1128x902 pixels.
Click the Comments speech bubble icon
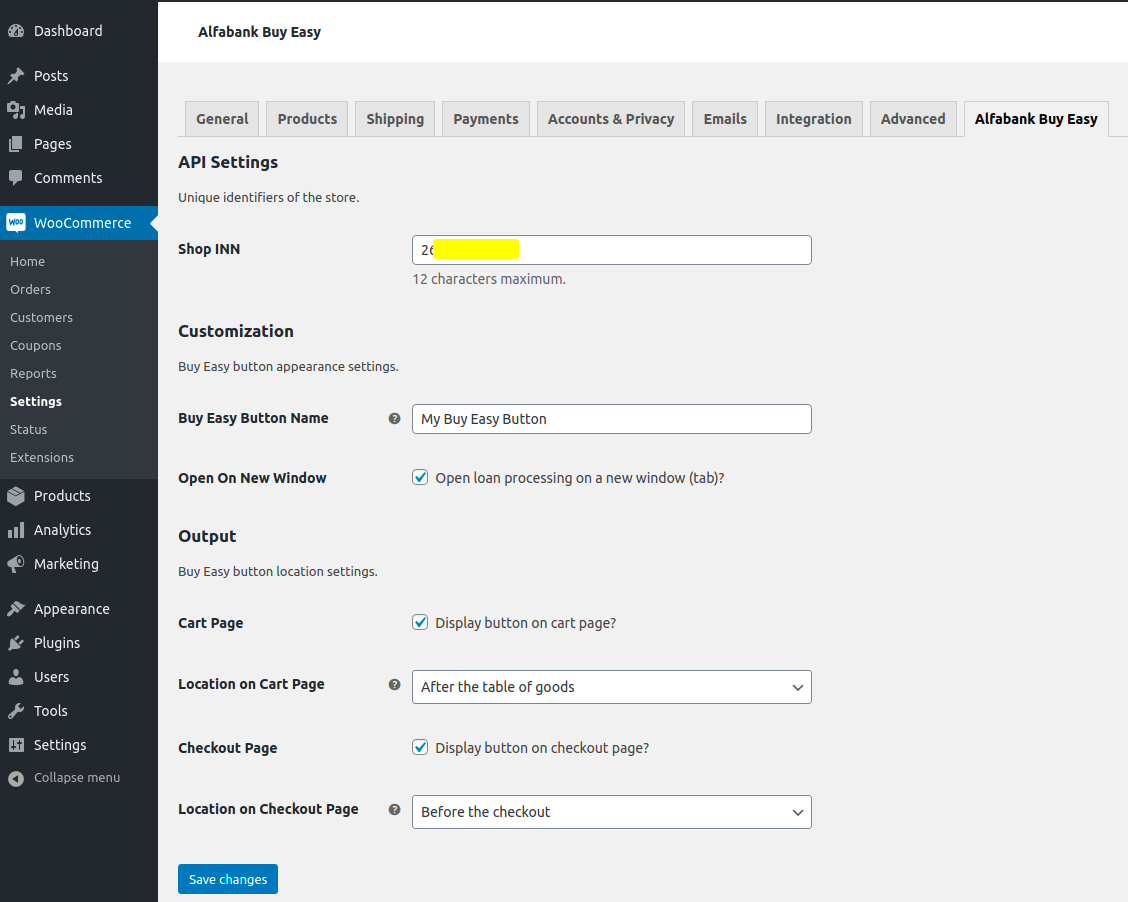pyautogui.click(x=16, y=178)
